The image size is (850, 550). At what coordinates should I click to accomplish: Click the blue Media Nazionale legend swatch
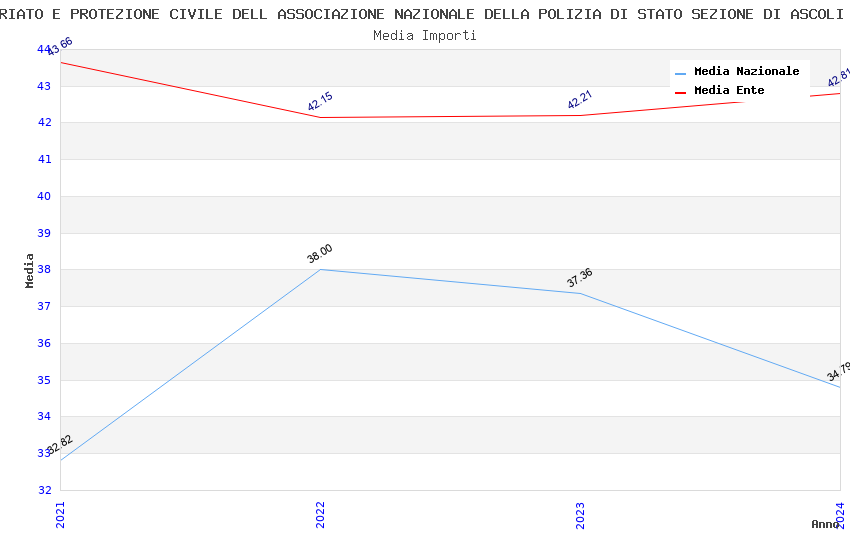(681, 73)
